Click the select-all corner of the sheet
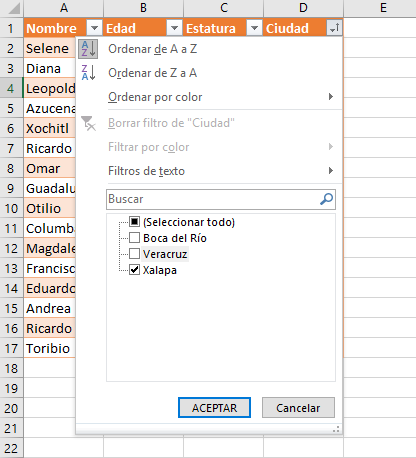This screenshot has width=416, height=458. point(12,8)
